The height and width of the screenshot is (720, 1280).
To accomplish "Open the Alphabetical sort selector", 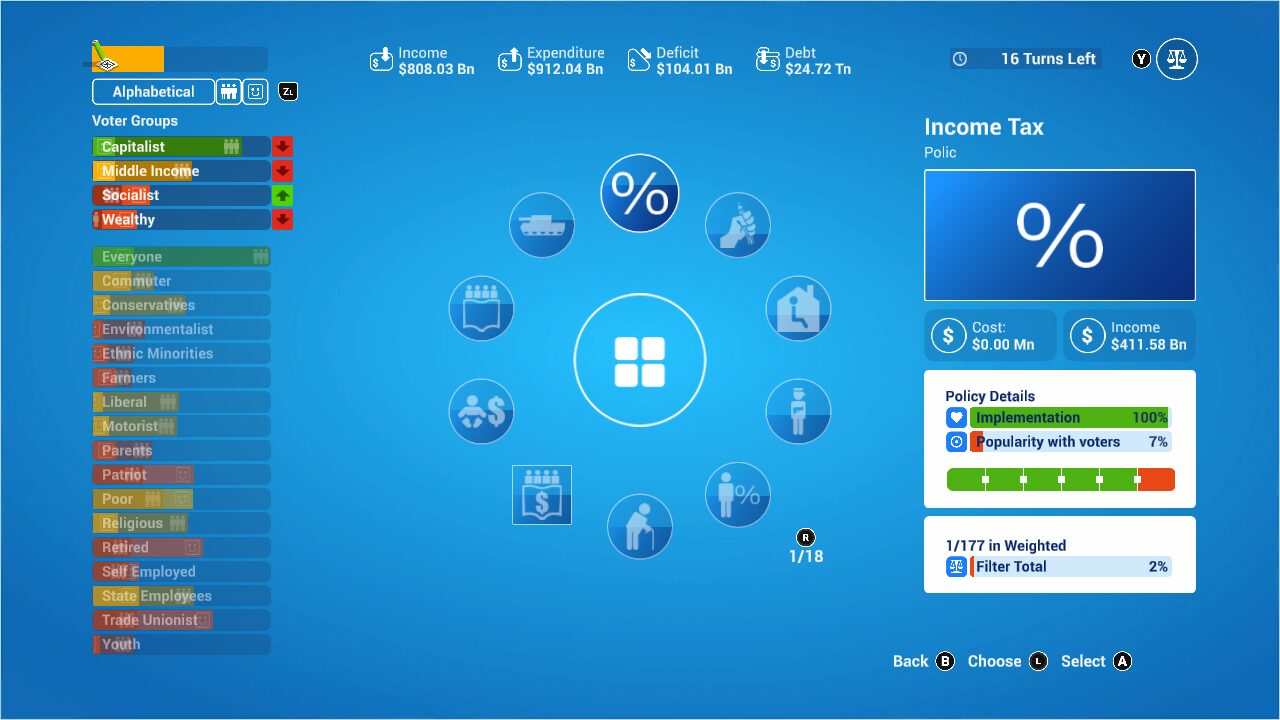I will point(153,92).
